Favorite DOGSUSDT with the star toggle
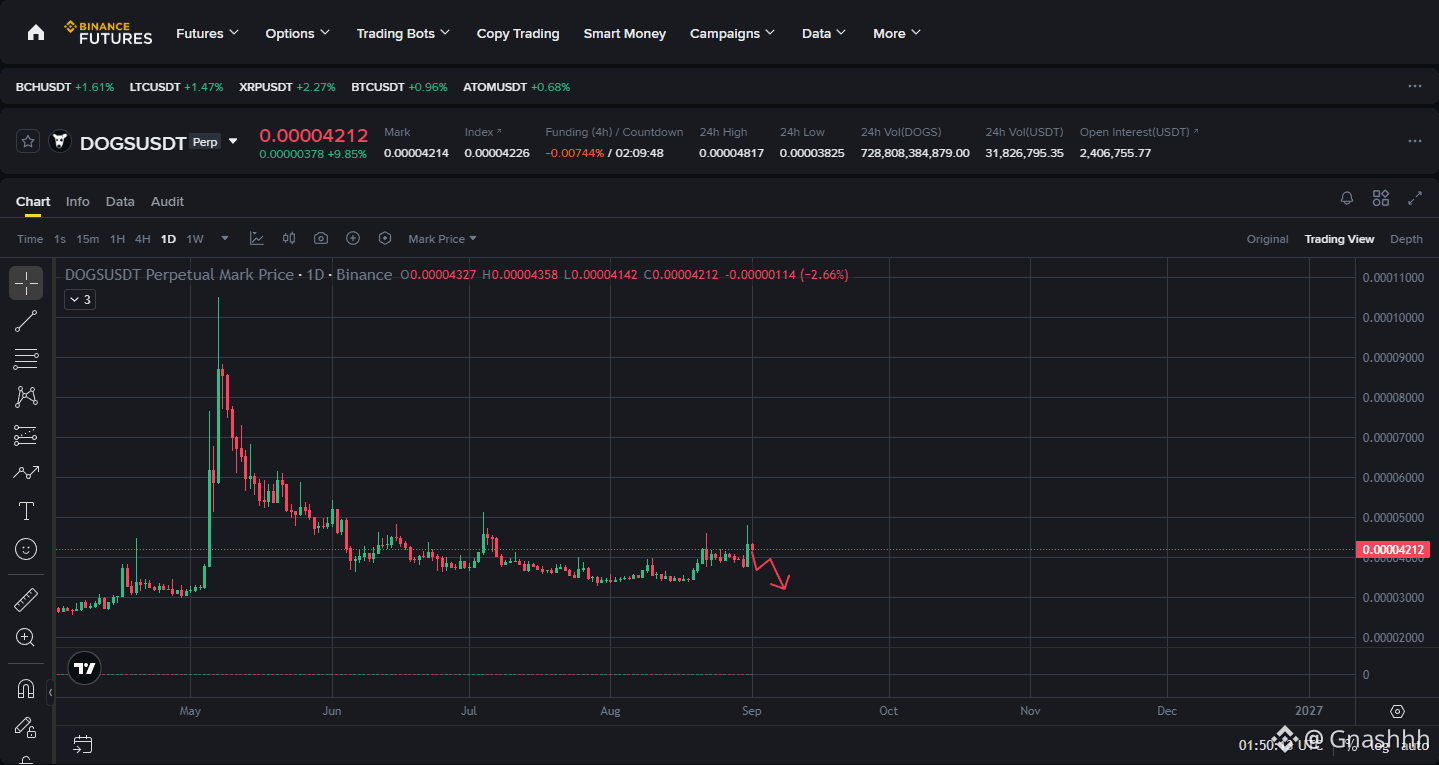 click(x=28, y=141)
